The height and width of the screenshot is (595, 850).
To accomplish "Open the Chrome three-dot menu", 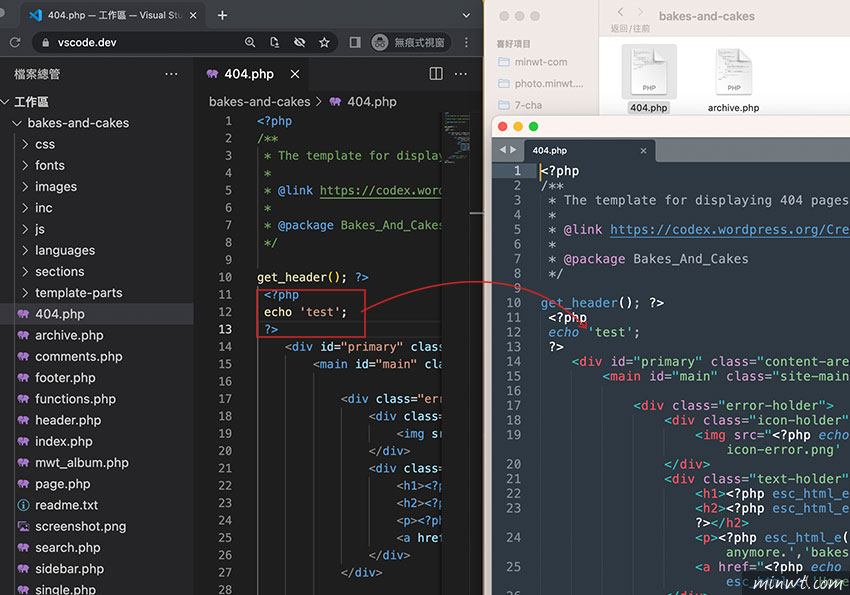I will 466,42.
